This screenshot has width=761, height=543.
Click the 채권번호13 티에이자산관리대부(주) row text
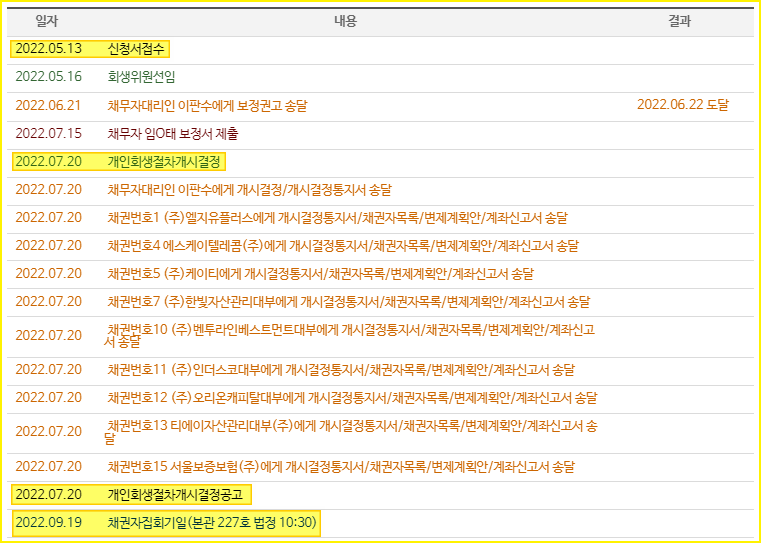point(350,432)
